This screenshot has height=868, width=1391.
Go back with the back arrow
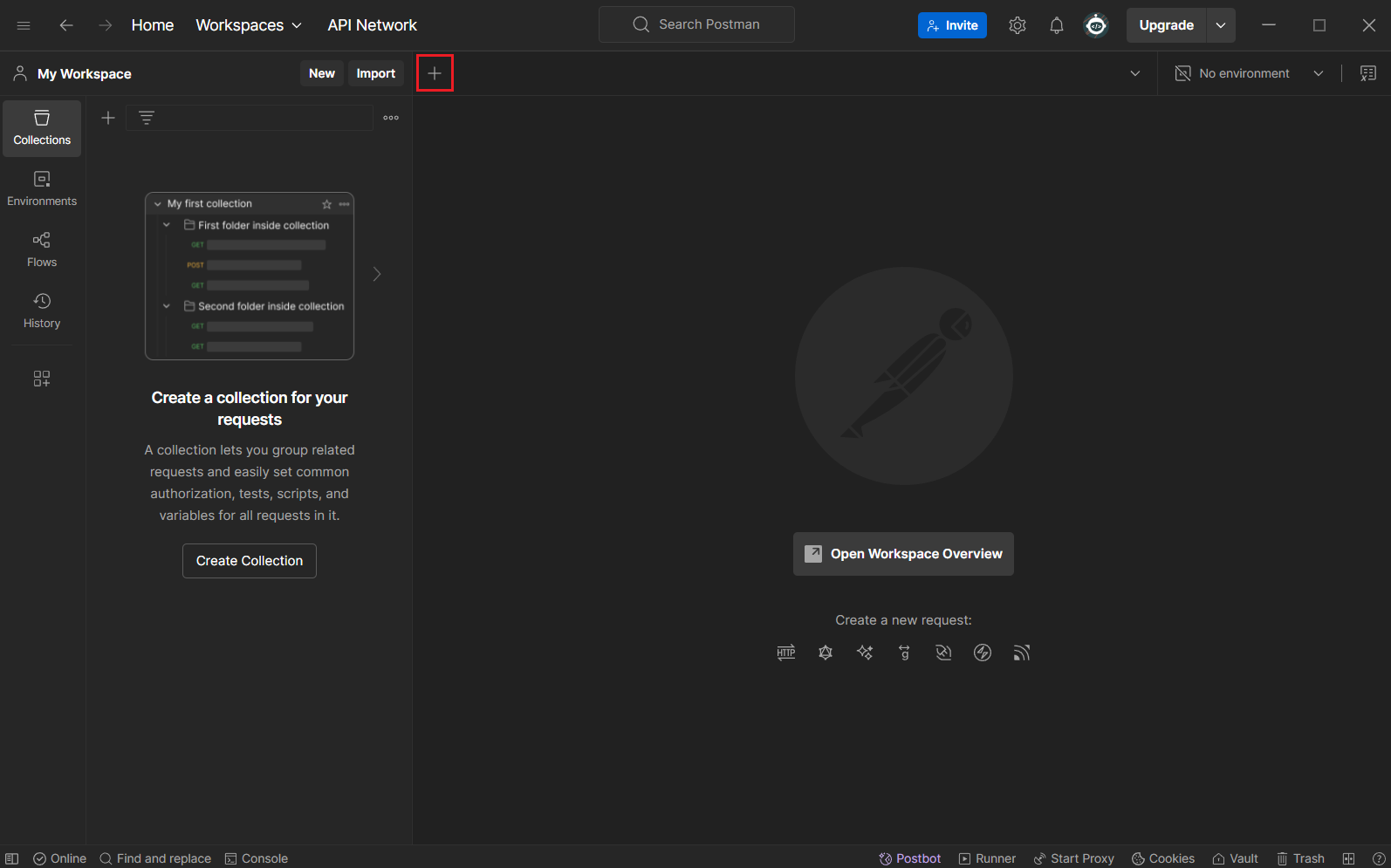(x=66, y=25)
